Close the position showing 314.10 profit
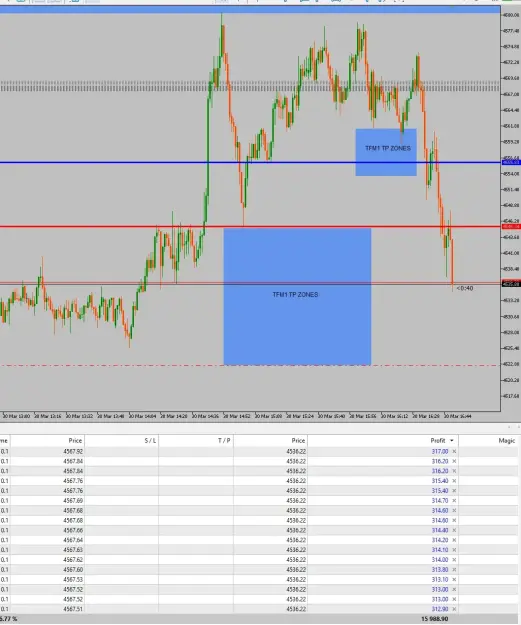The image size is (521, 625). click(454, 550)
